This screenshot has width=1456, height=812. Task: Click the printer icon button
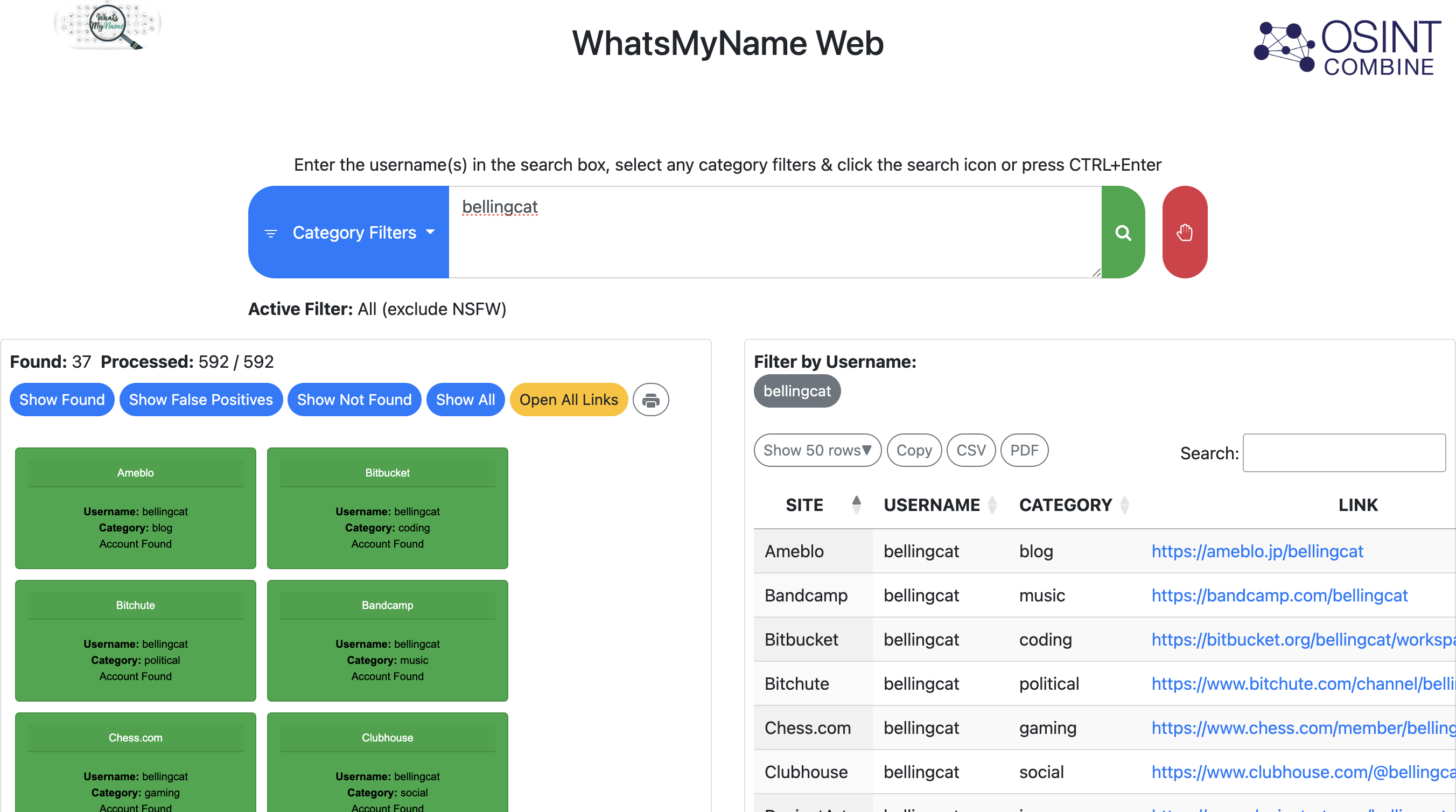(x=650, y=400)
